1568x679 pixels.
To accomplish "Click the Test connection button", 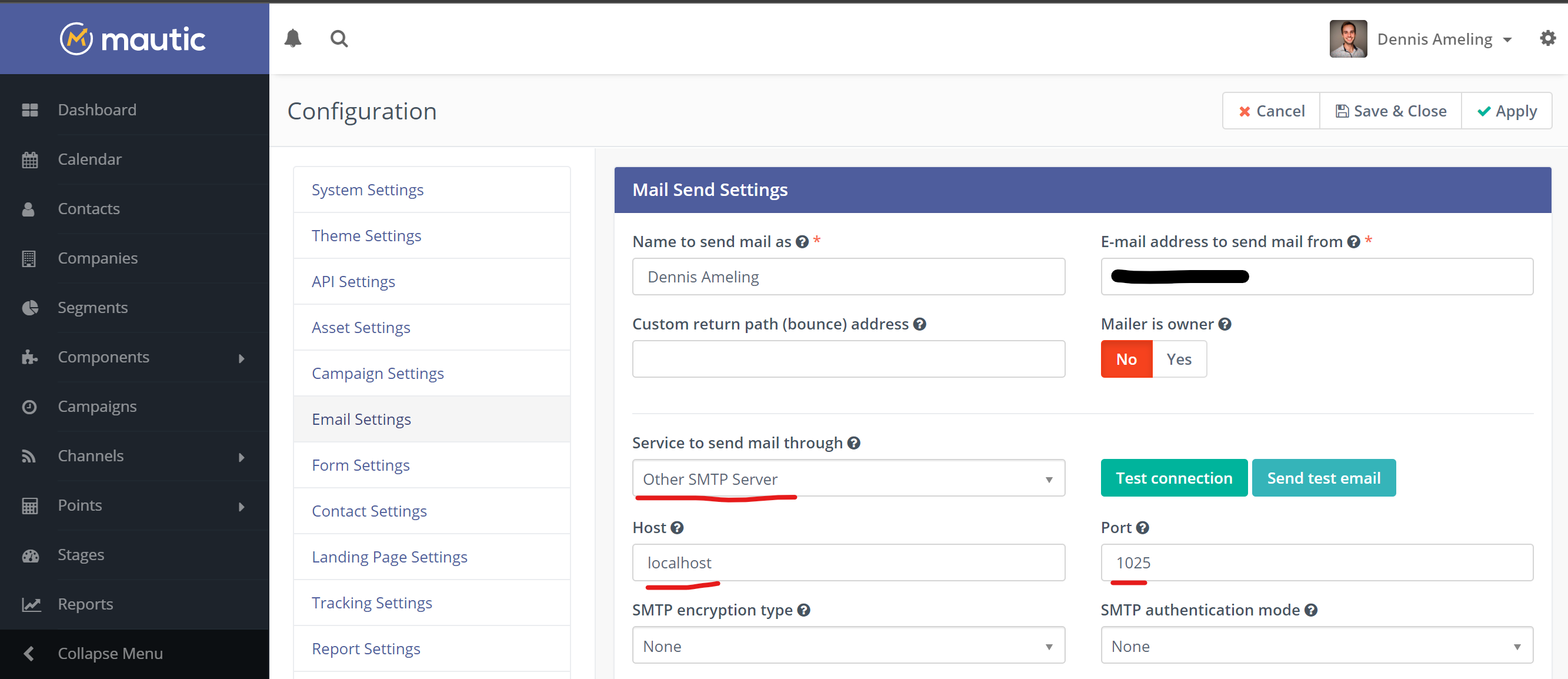I will coord(1173,477).
